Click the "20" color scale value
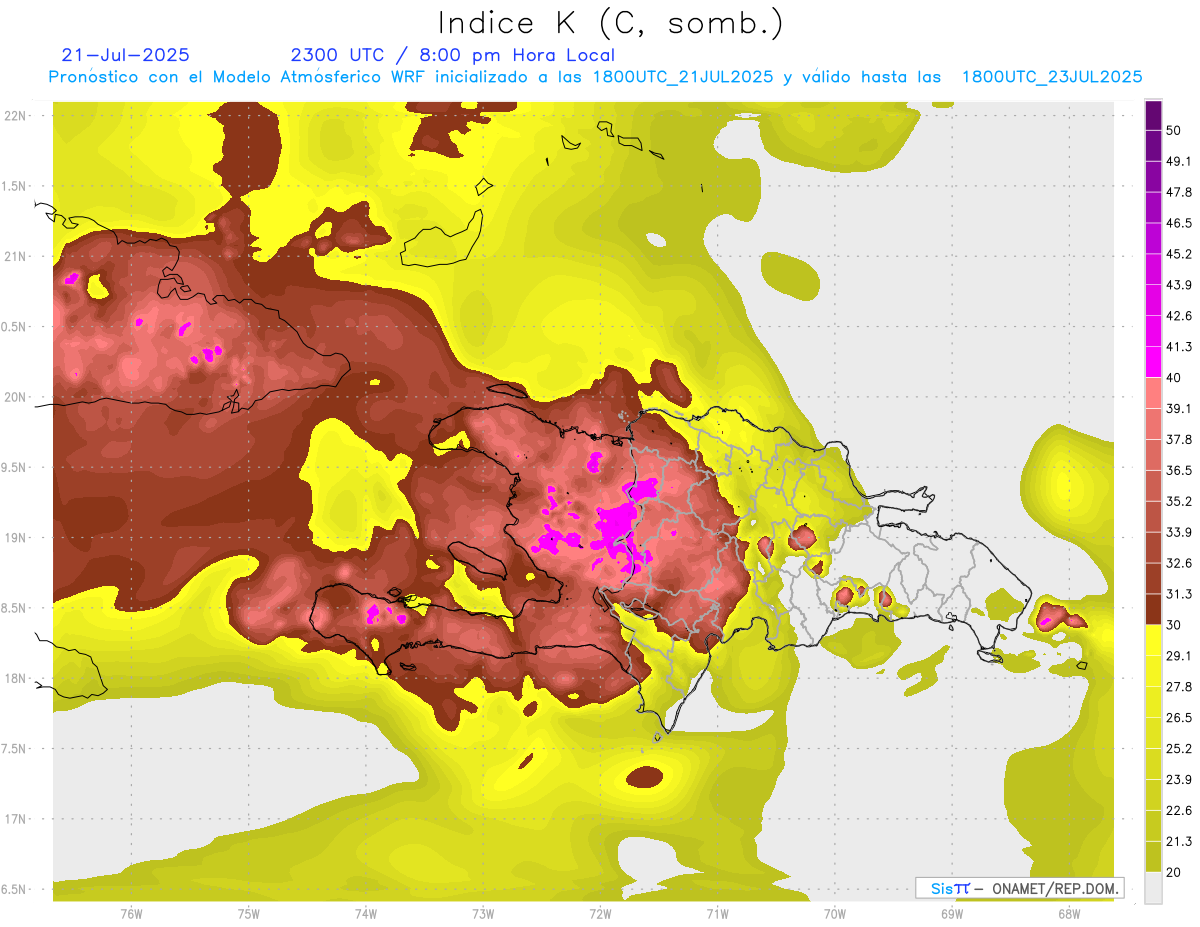Viewport: 1200px width, 927px height. point(1175,873)
